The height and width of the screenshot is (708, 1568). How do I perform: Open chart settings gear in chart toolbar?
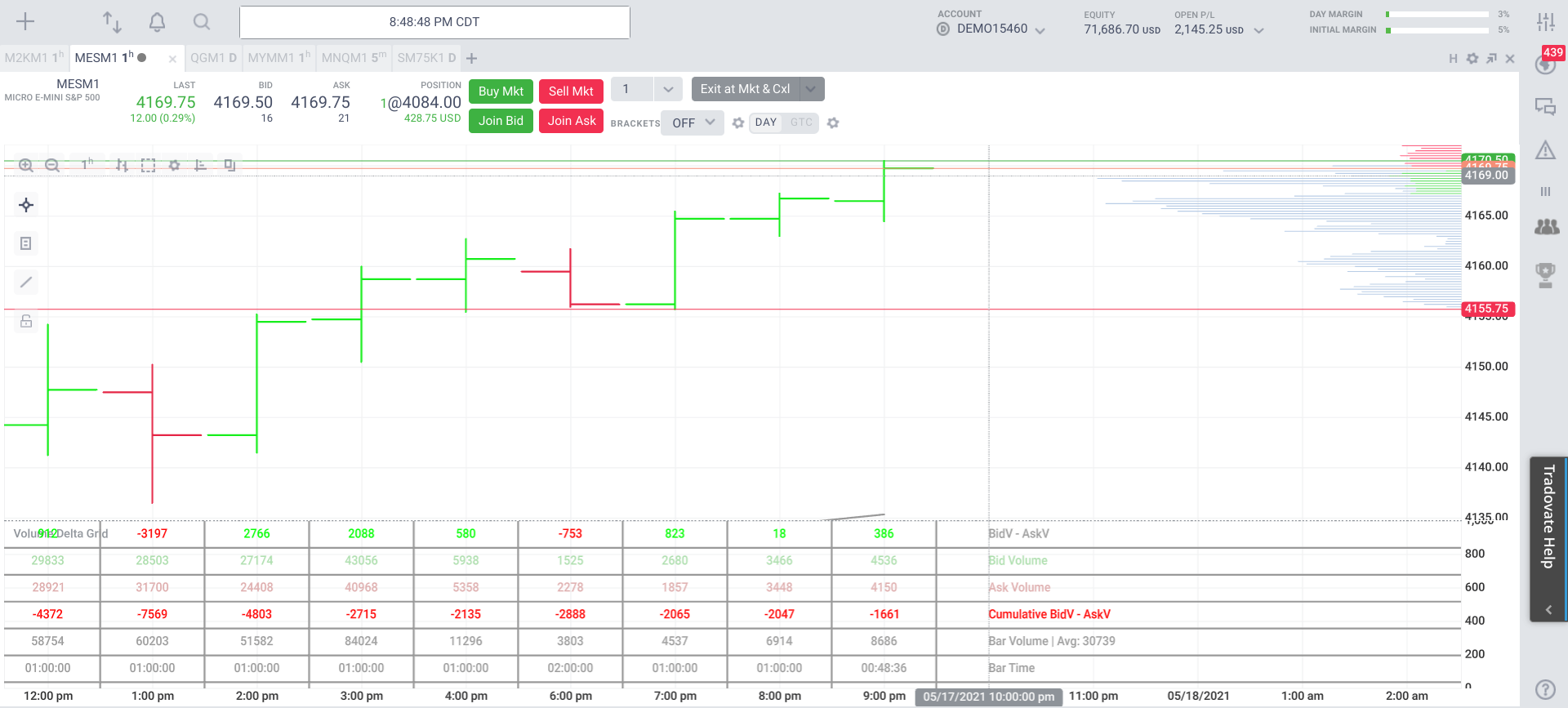[174, 165]
